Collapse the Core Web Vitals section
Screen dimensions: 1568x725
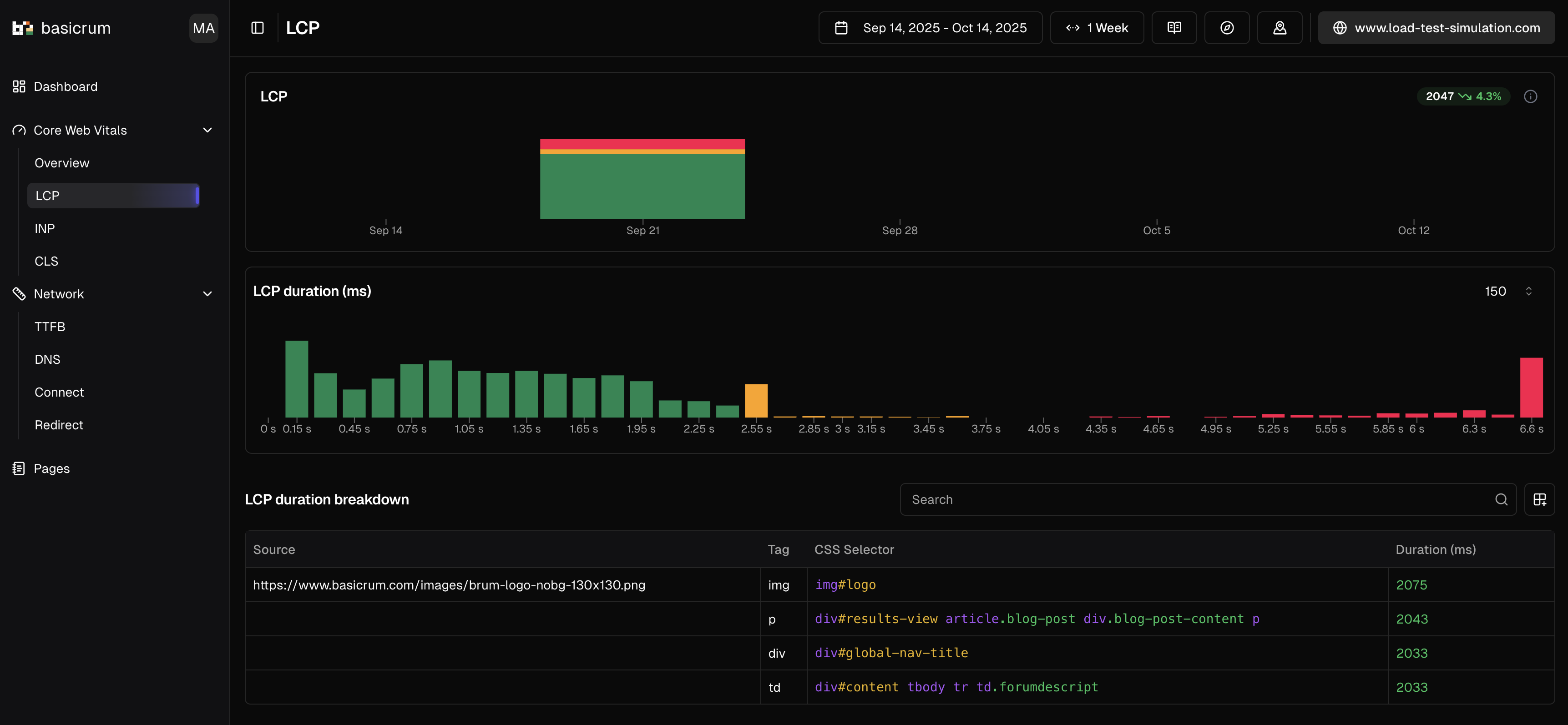click(x=207, y=130)
